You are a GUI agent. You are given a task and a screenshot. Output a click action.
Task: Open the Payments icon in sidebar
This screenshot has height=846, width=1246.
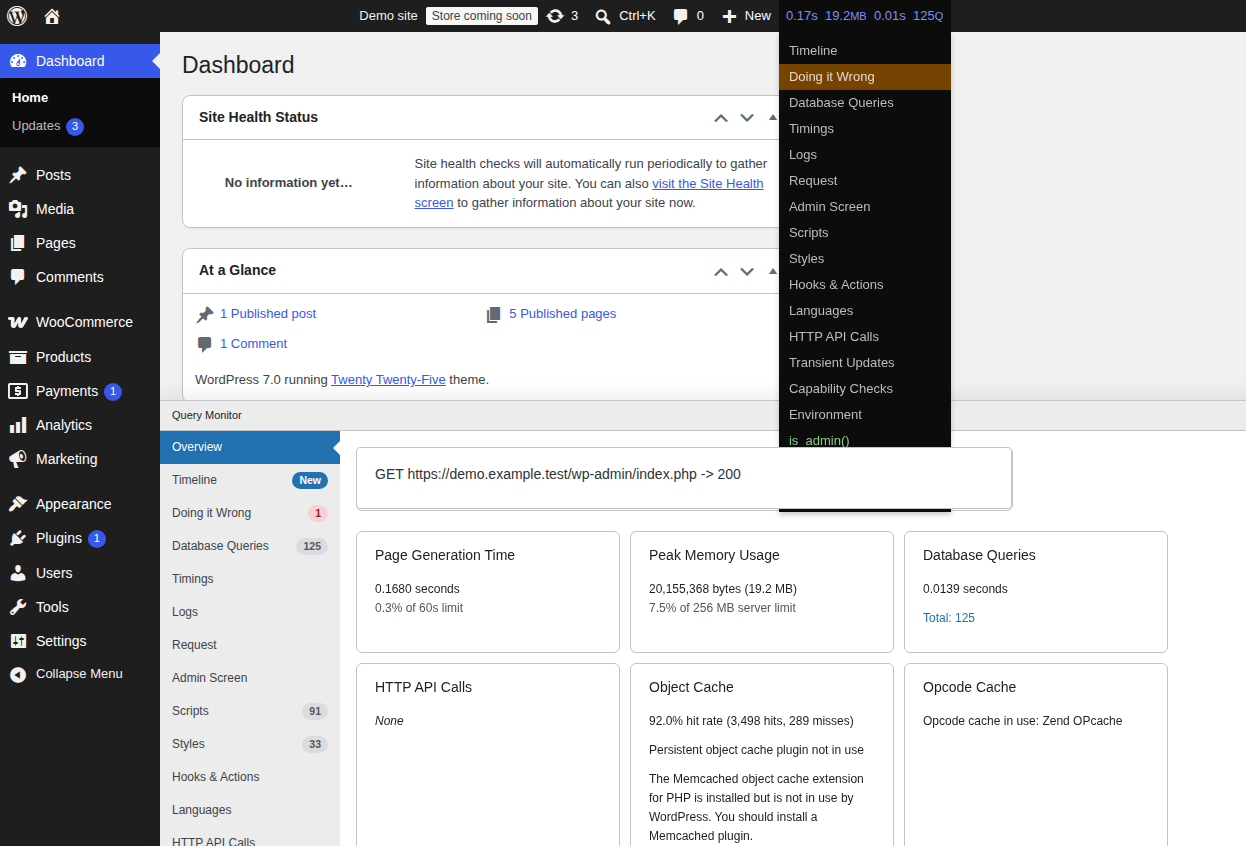[x=18, y=391]
